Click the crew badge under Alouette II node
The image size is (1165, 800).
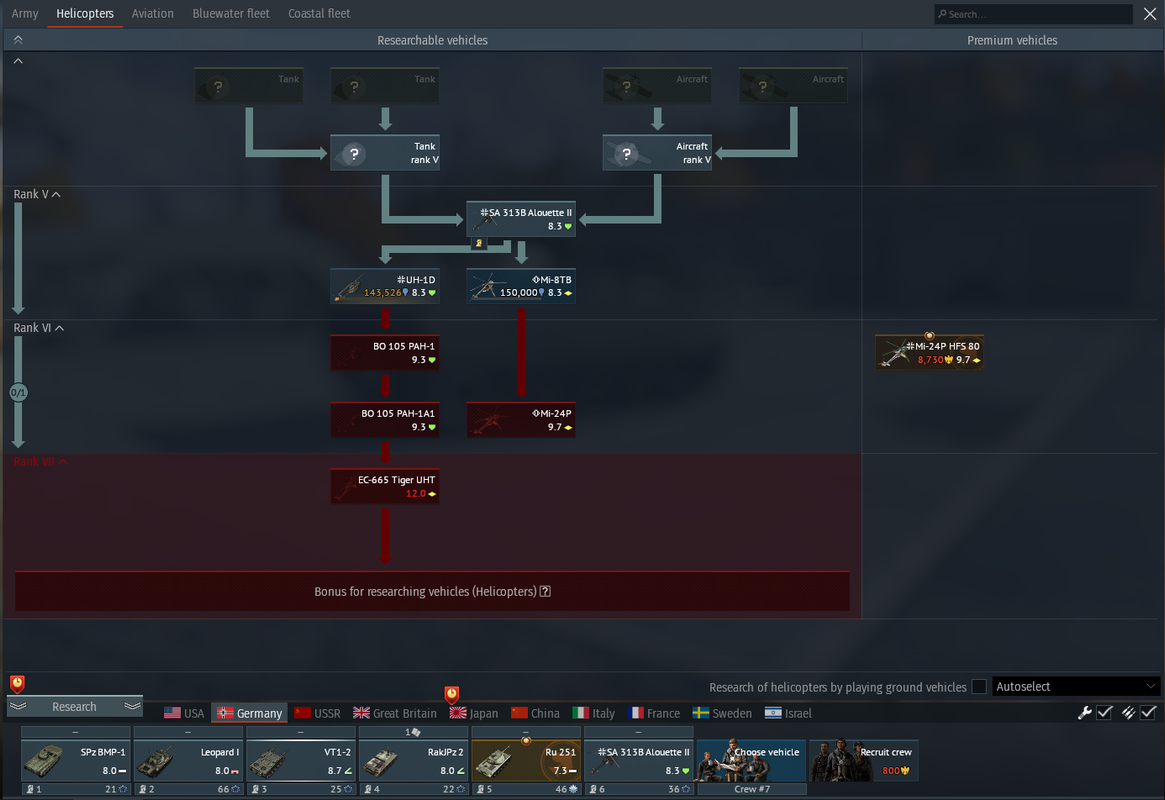point(478,243)
